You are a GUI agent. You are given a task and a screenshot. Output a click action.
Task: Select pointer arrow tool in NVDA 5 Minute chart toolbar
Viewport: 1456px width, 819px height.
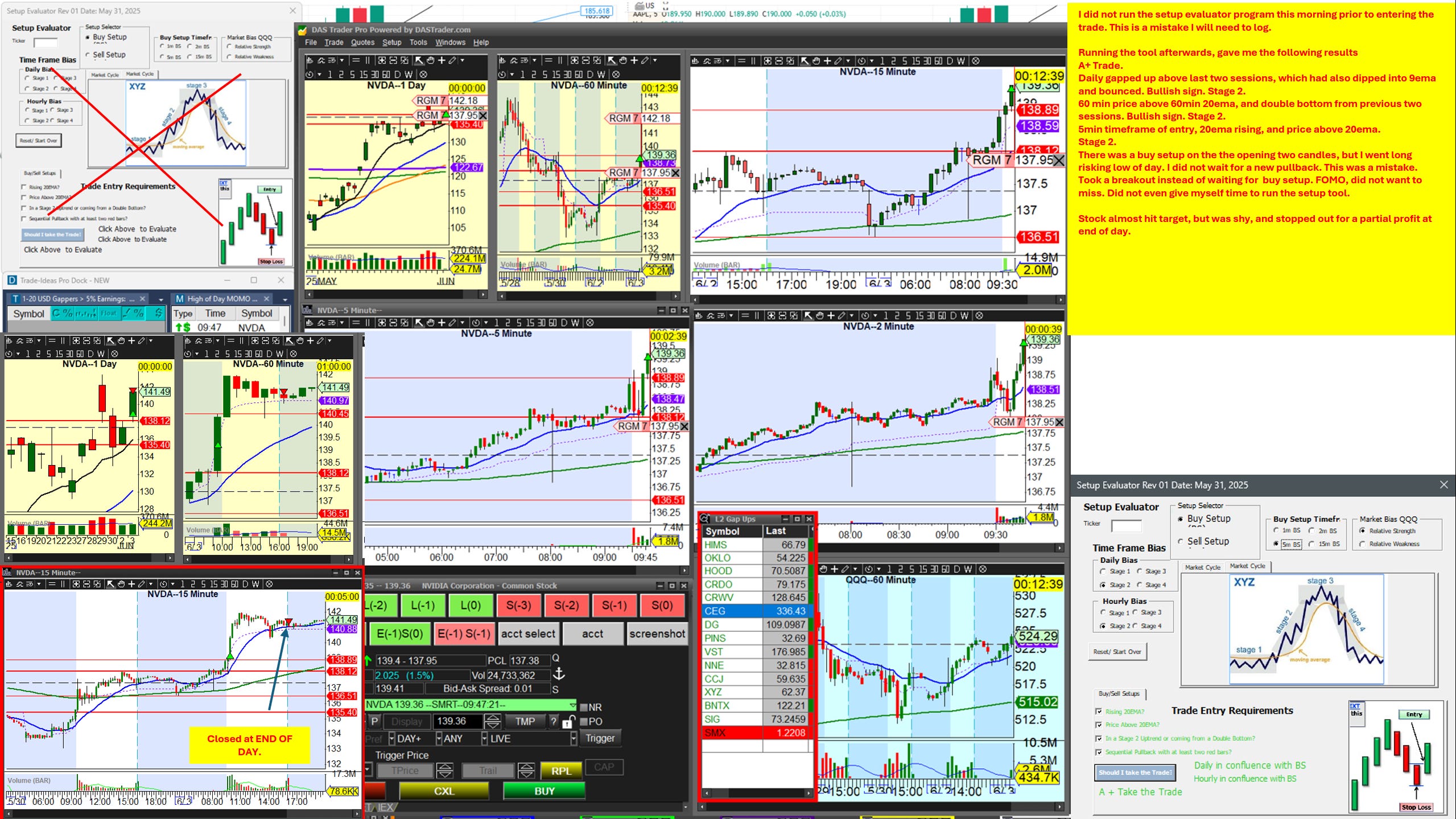click(419, 323)
